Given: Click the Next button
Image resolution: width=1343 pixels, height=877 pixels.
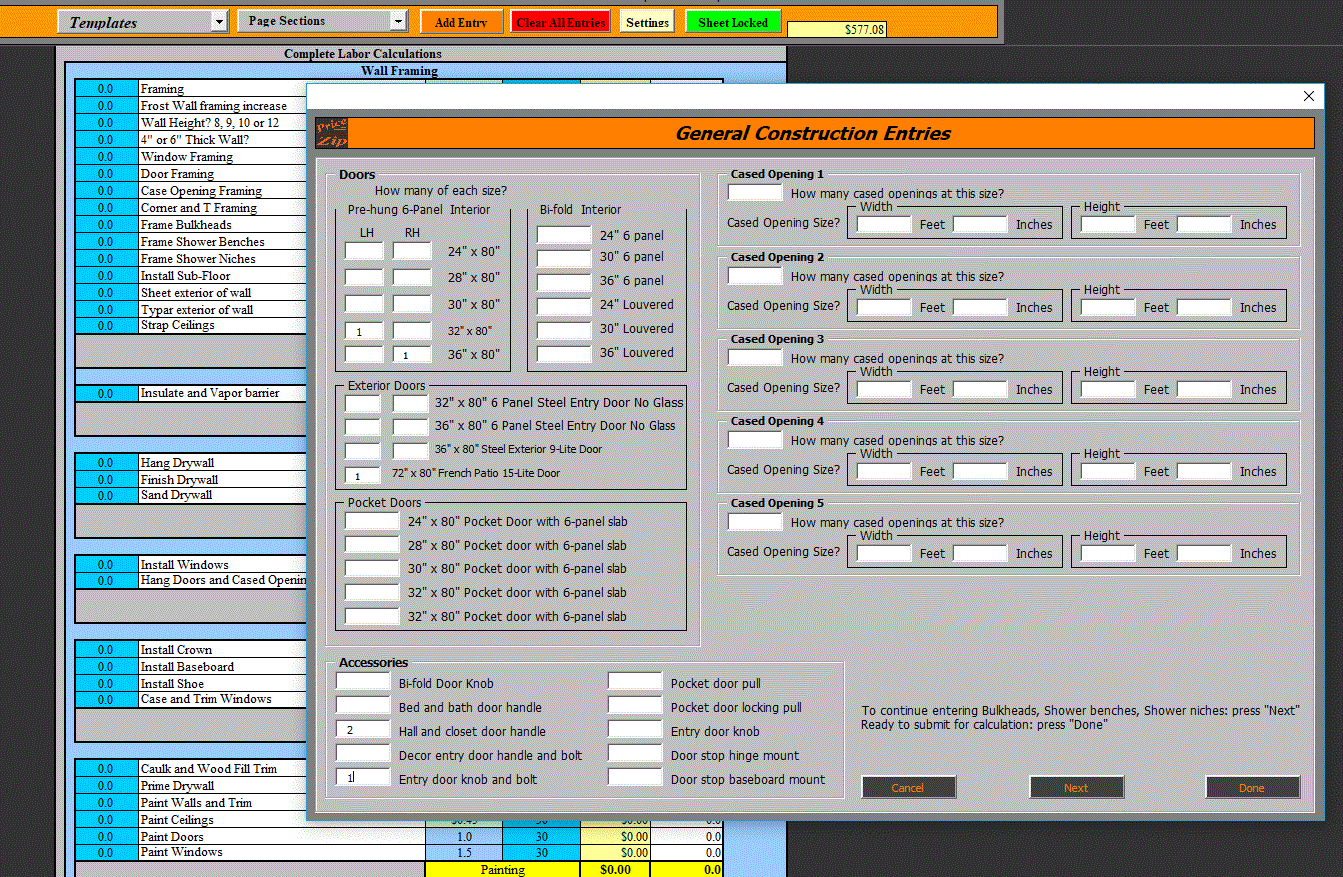Looking at the screenshot, I should [x=1076, y=788].
